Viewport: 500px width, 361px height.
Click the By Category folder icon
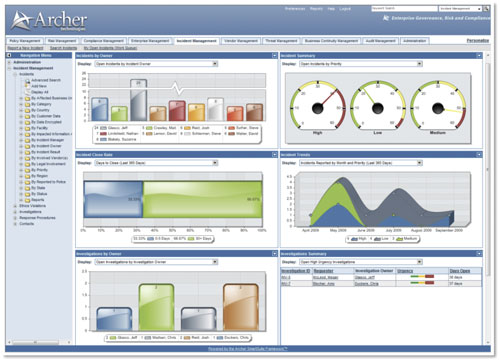(x=27, y=104)
